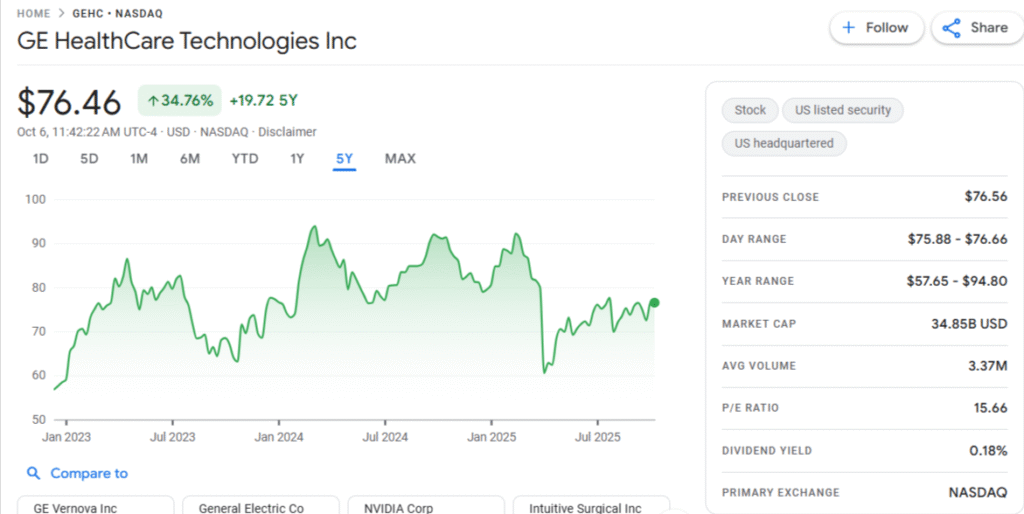This screenshot has height=514, width=1024.
Task: Select the 1M chart range
Action: [x=139, y=158]
